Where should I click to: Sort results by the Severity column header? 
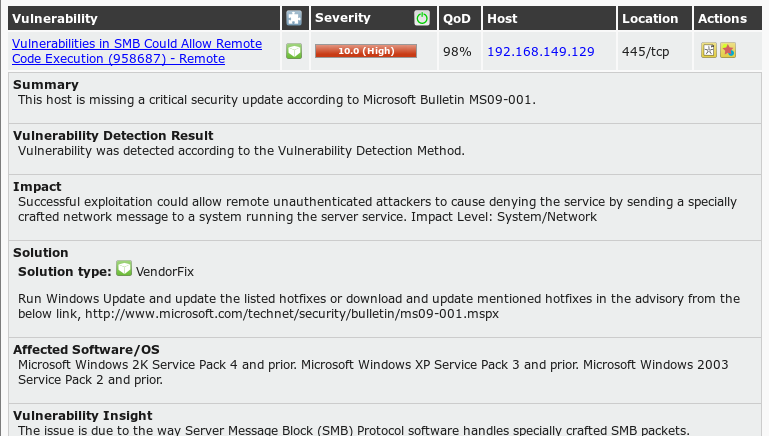[342, 18]
